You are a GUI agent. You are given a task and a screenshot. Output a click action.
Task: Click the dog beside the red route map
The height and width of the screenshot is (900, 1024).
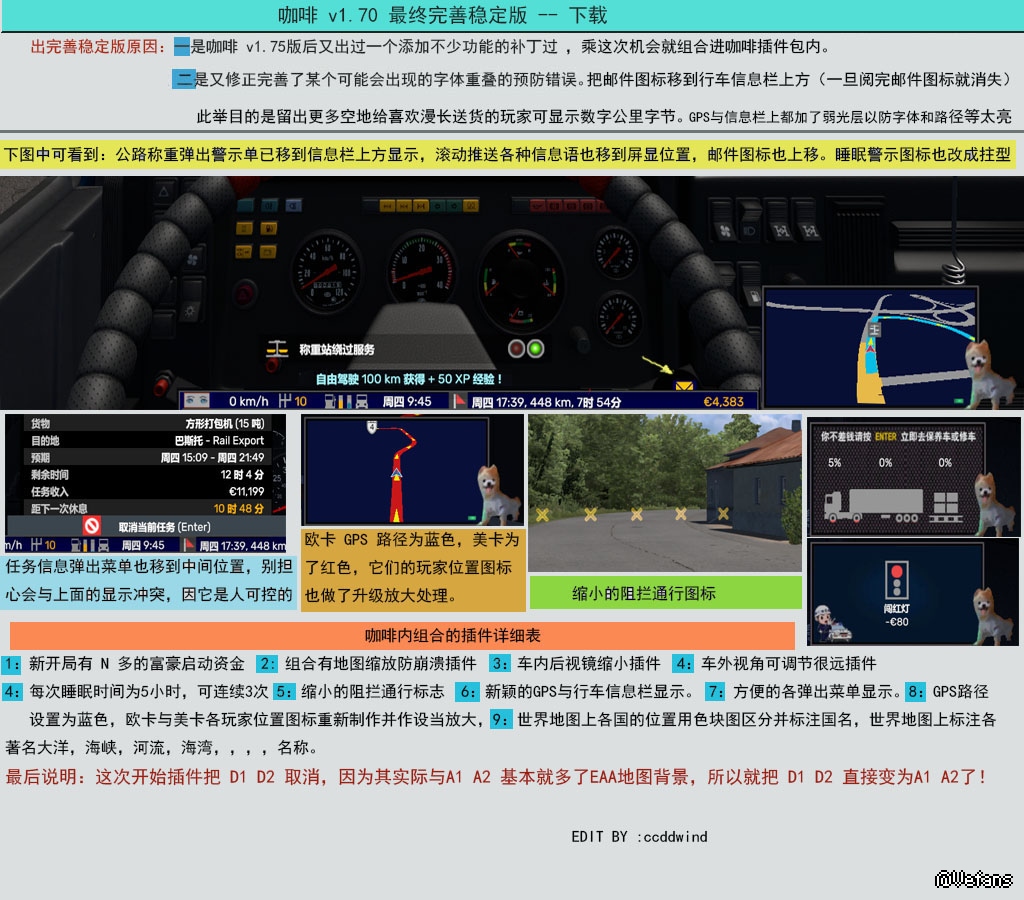498,494
